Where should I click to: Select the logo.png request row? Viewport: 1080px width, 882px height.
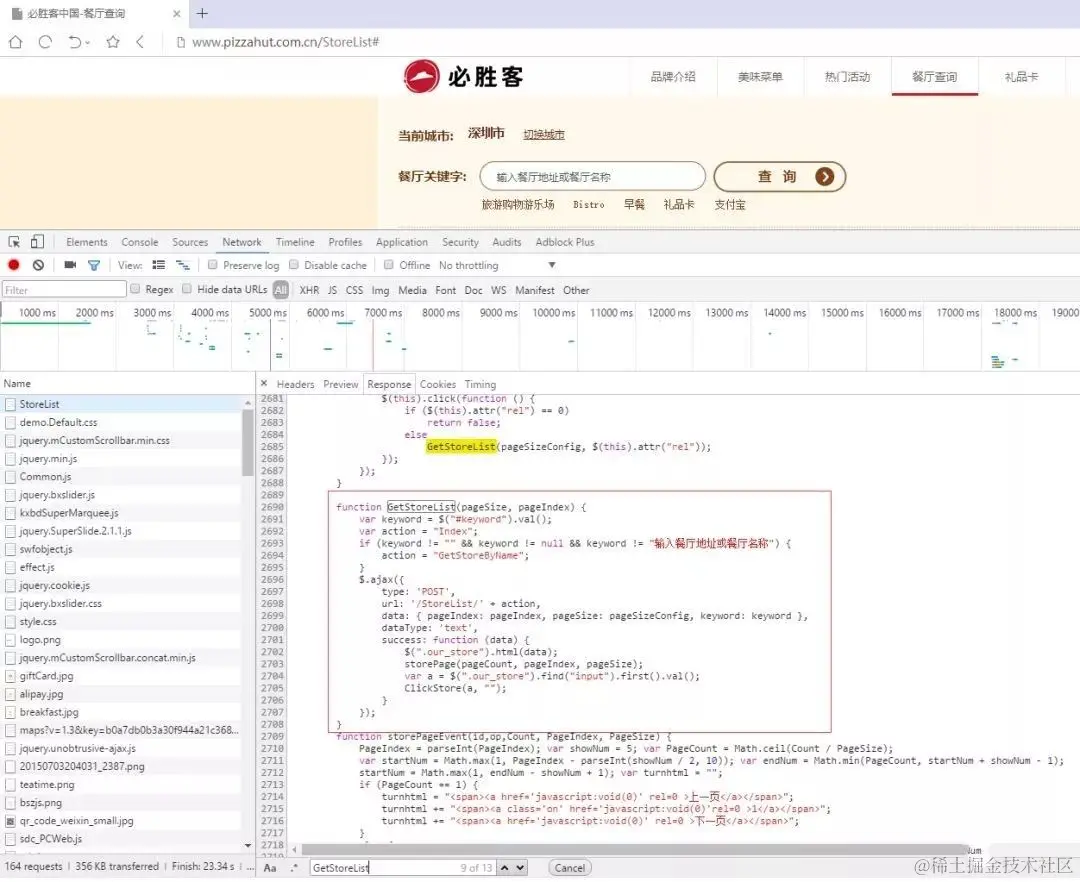pos(121,640)
